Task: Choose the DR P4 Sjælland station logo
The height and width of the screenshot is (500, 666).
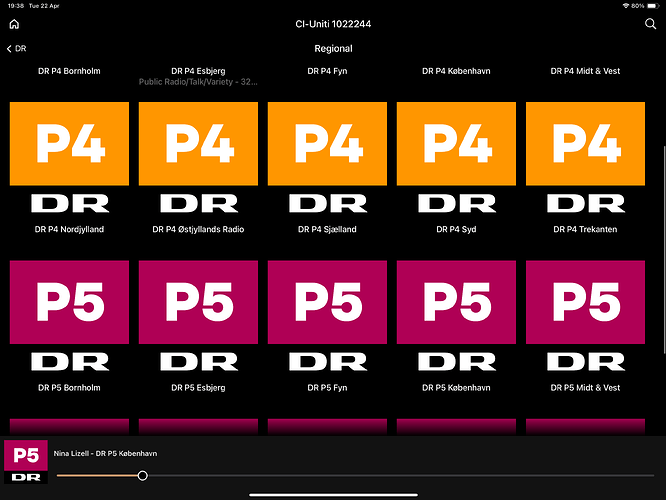Action: (327, 158)
